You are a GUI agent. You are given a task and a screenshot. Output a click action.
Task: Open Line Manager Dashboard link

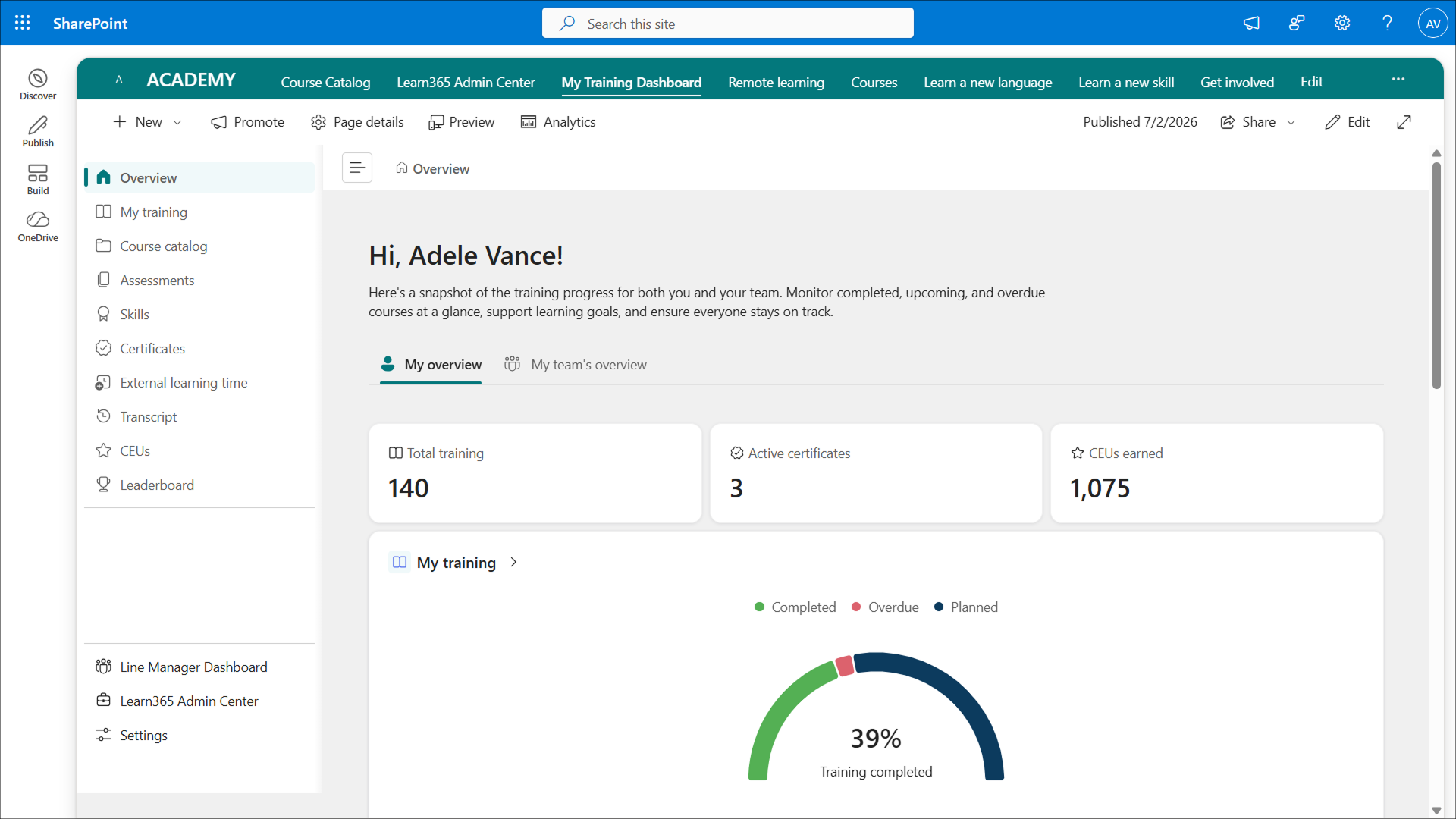(199, 667)
